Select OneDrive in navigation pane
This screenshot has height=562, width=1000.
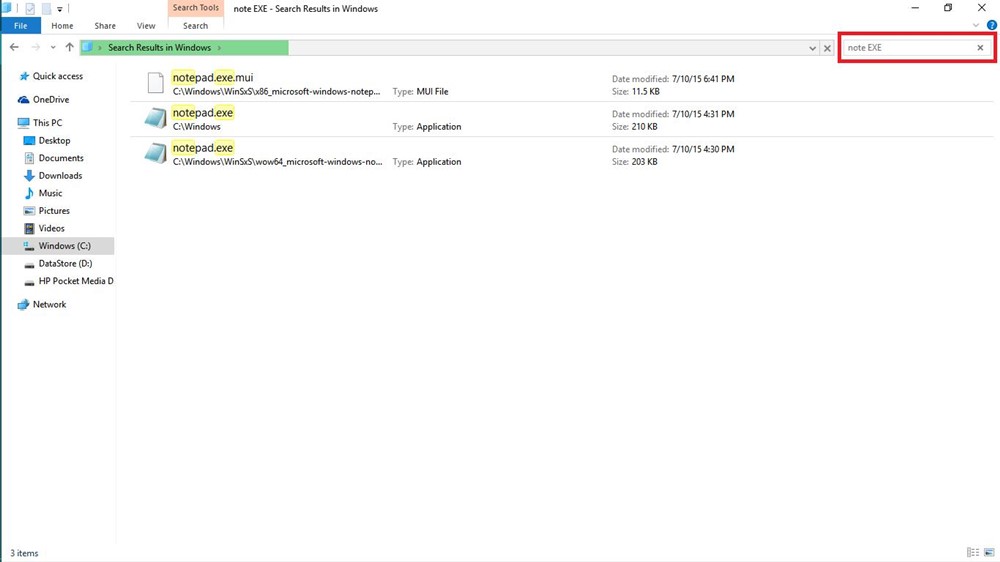[x=50, y=100]
